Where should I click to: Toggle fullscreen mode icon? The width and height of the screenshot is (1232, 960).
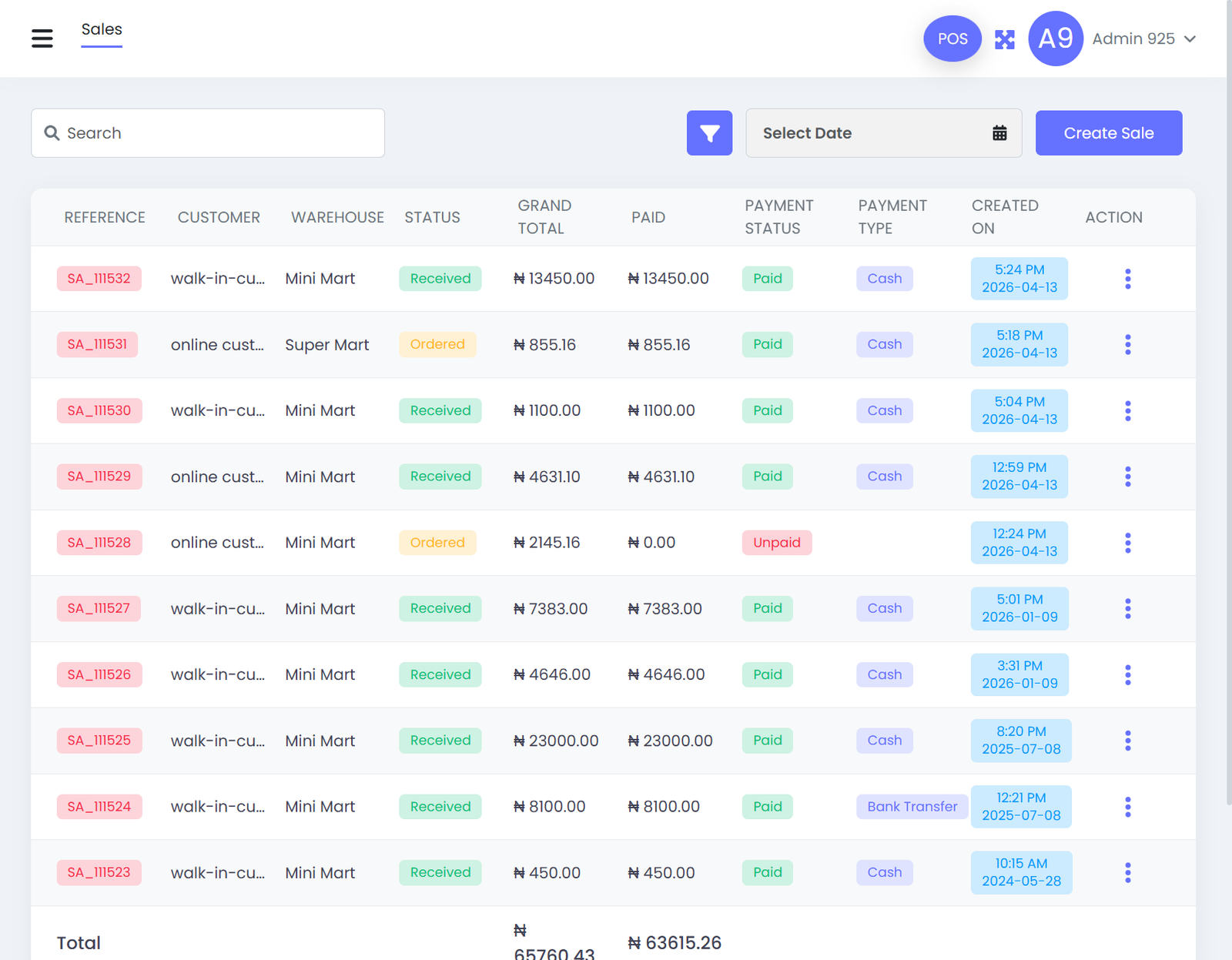point(1004,39)
